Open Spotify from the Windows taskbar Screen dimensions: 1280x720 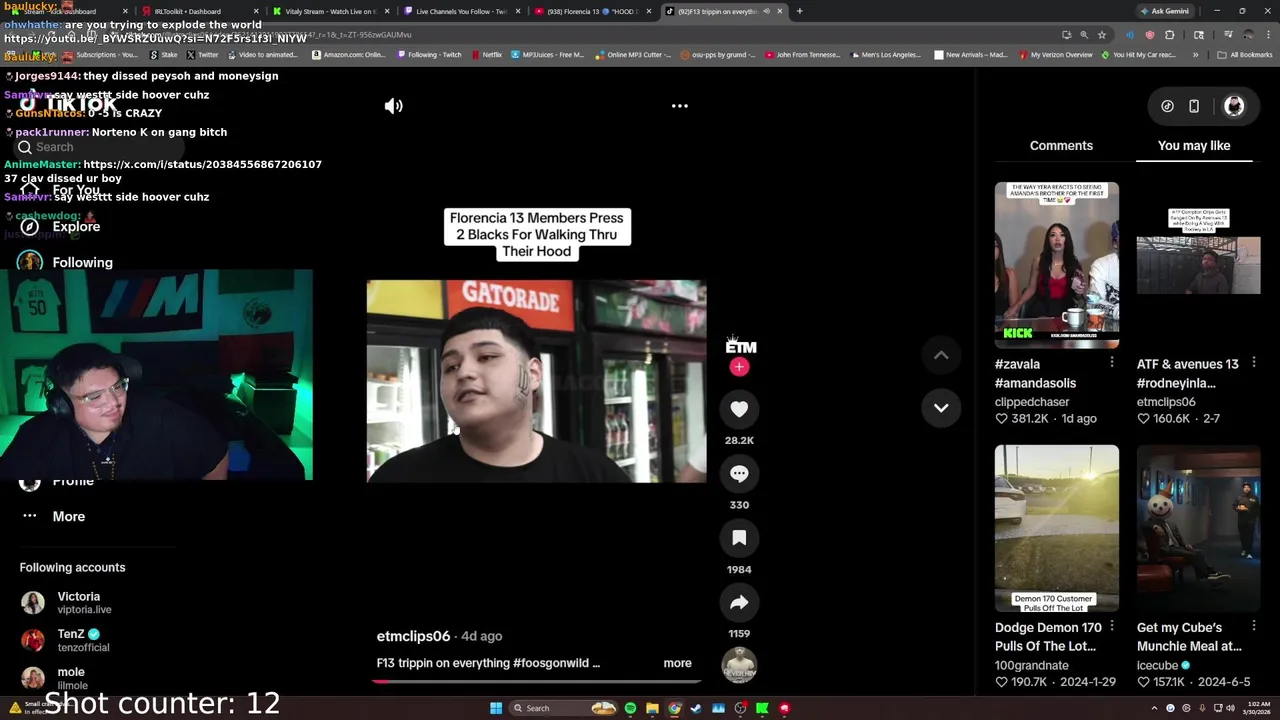tap(630, 708)
